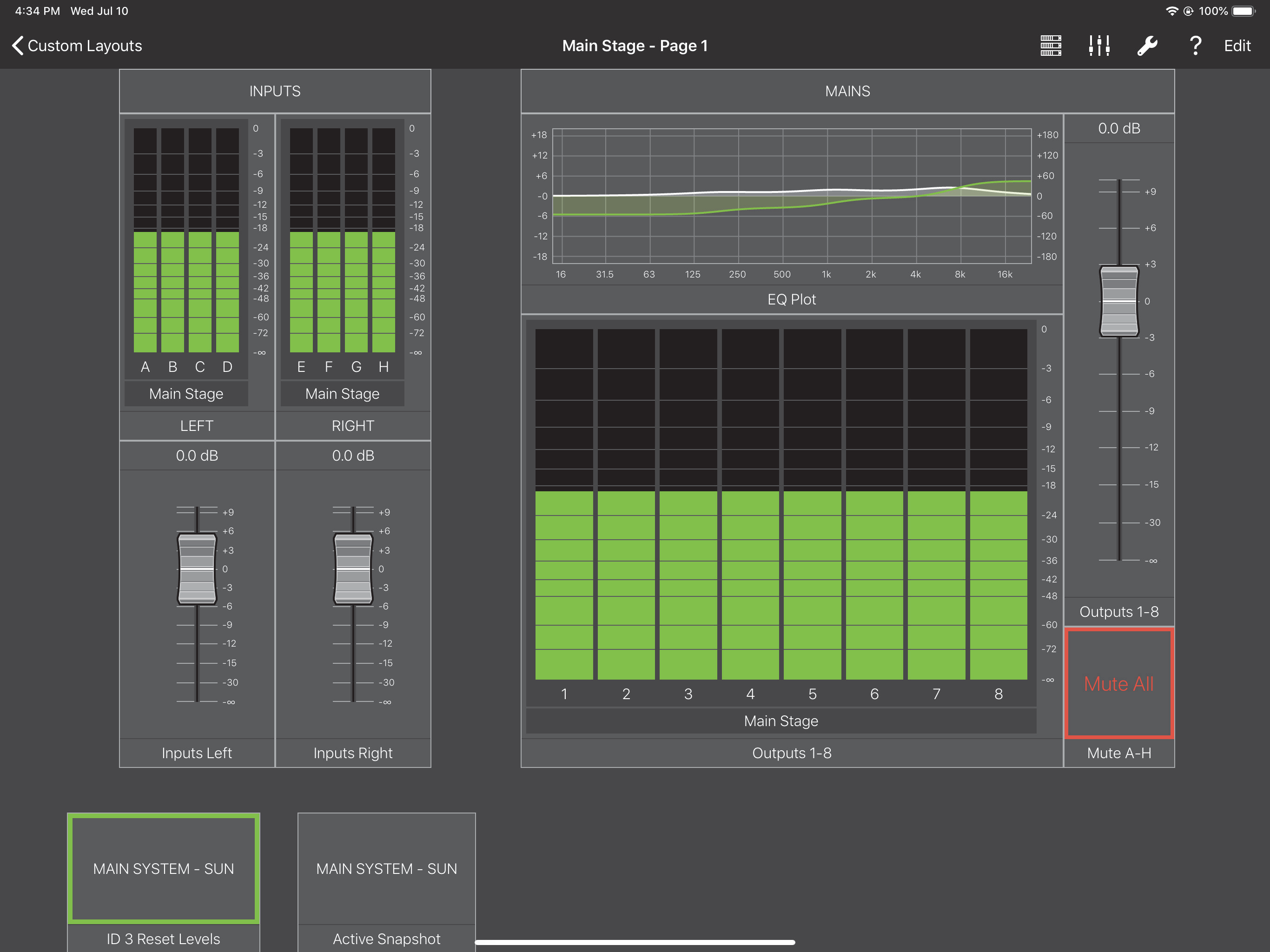Tap output meter channel 4
The width and height of the screenshot is (1270, 952).
pos(750,504)
